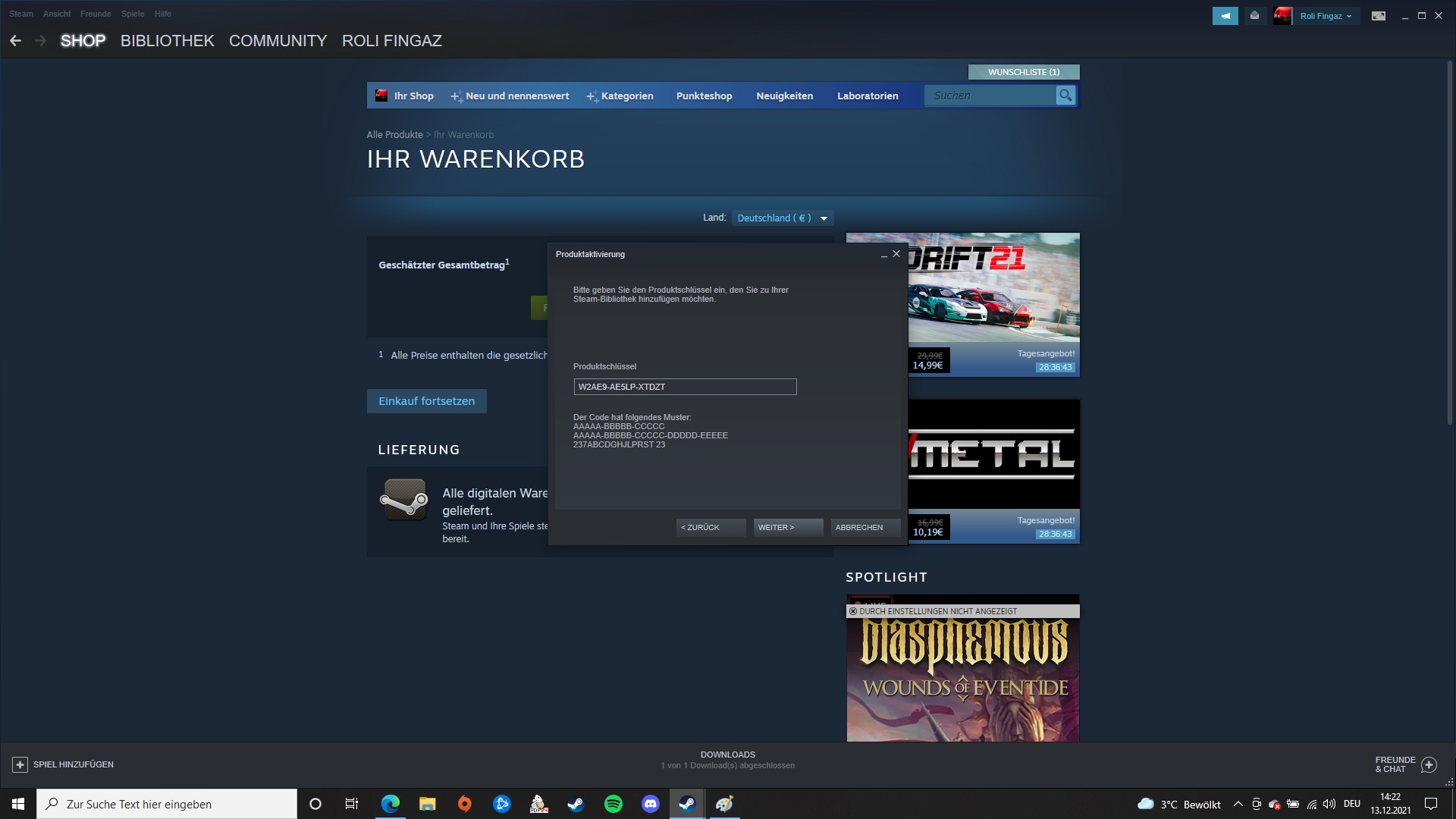Open Freunde & Chat plus icon

click(x=1429, y=764)
